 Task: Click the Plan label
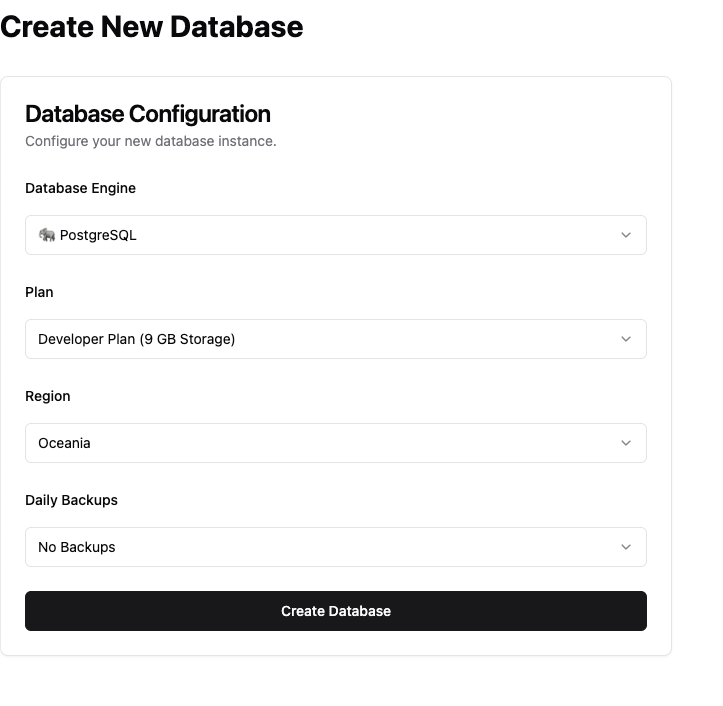point(39,292)
